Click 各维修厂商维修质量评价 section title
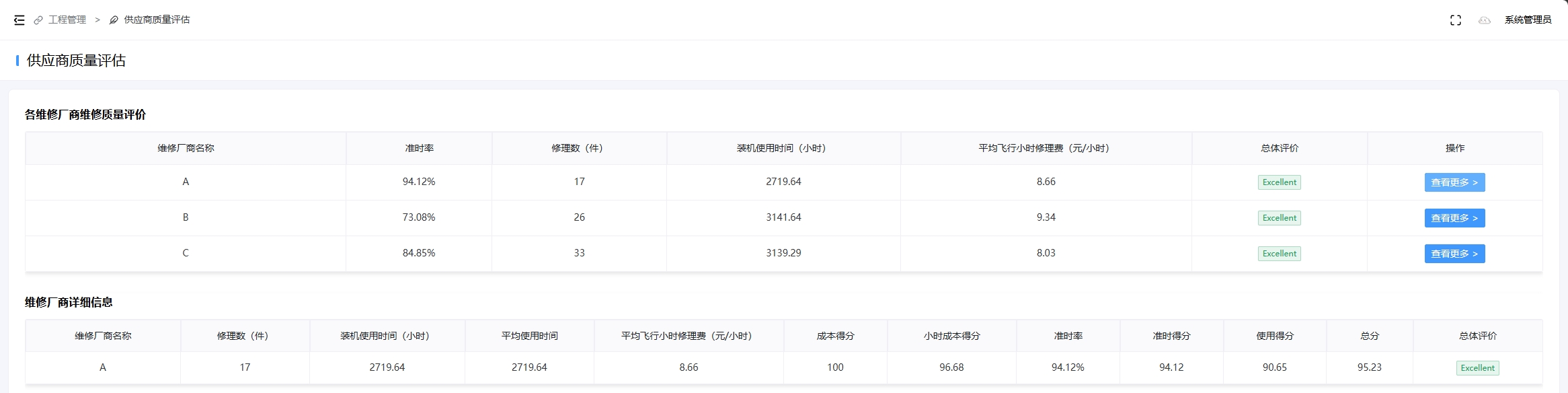The image size is (1568, 393). pos(85,114)
